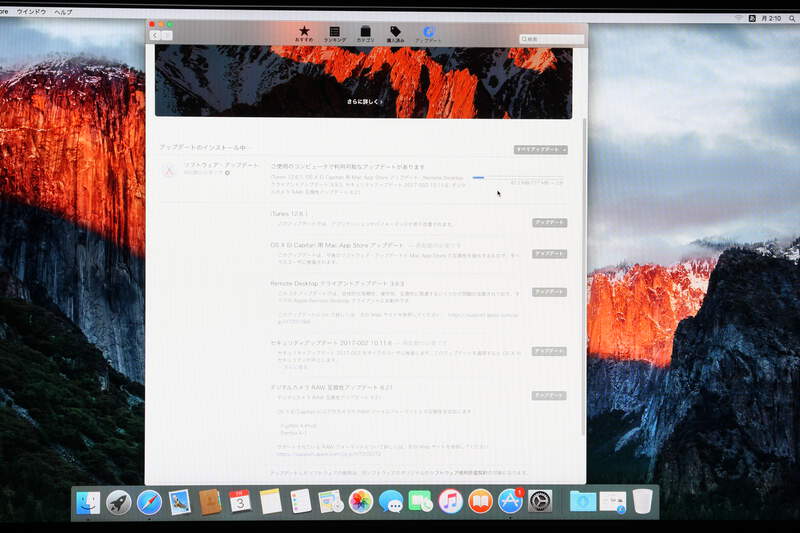Open Notes from the Dock
Viewport: 800px width, 533px height.
[270, 501]
